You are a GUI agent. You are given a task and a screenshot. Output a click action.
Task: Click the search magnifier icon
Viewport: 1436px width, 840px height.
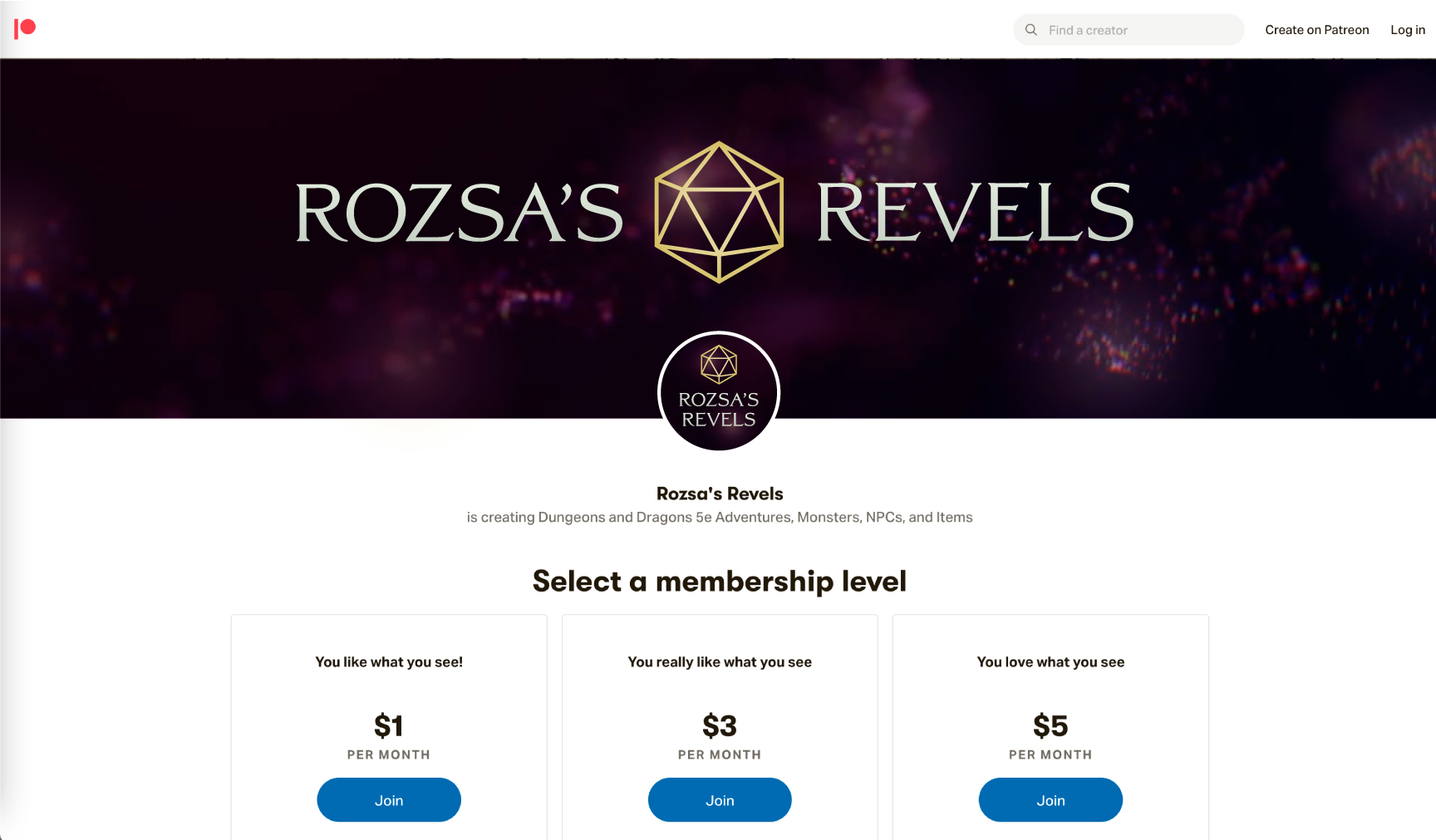tap(1031, 30)
